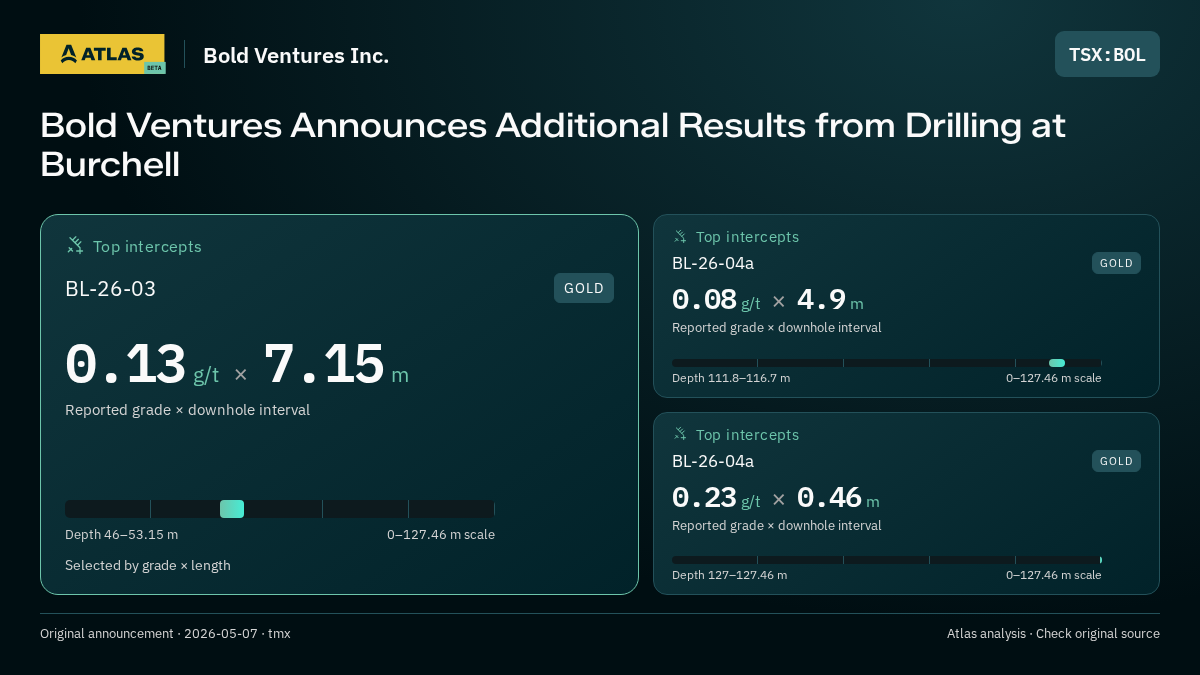The width and height of the screenshot is (1200, 675).
Task: Click 'Depth 46–53.15 m' label
Action: coord(121,534)
